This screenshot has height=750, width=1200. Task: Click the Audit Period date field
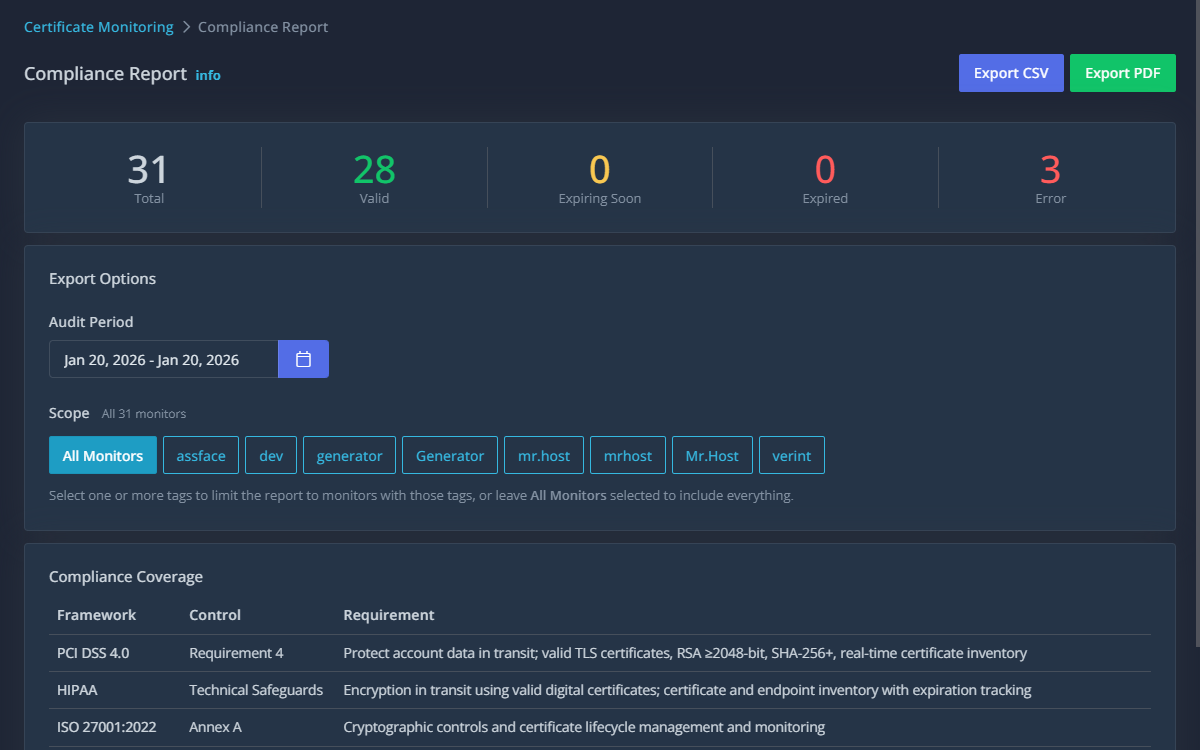[x=163, y=358]
